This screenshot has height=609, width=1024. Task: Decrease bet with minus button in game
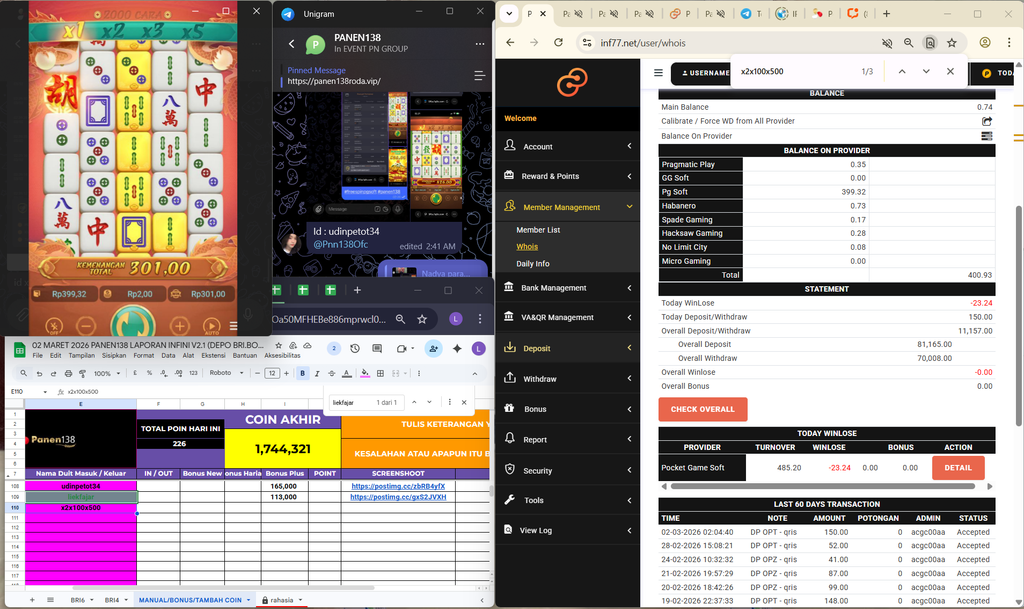[86, 325]
